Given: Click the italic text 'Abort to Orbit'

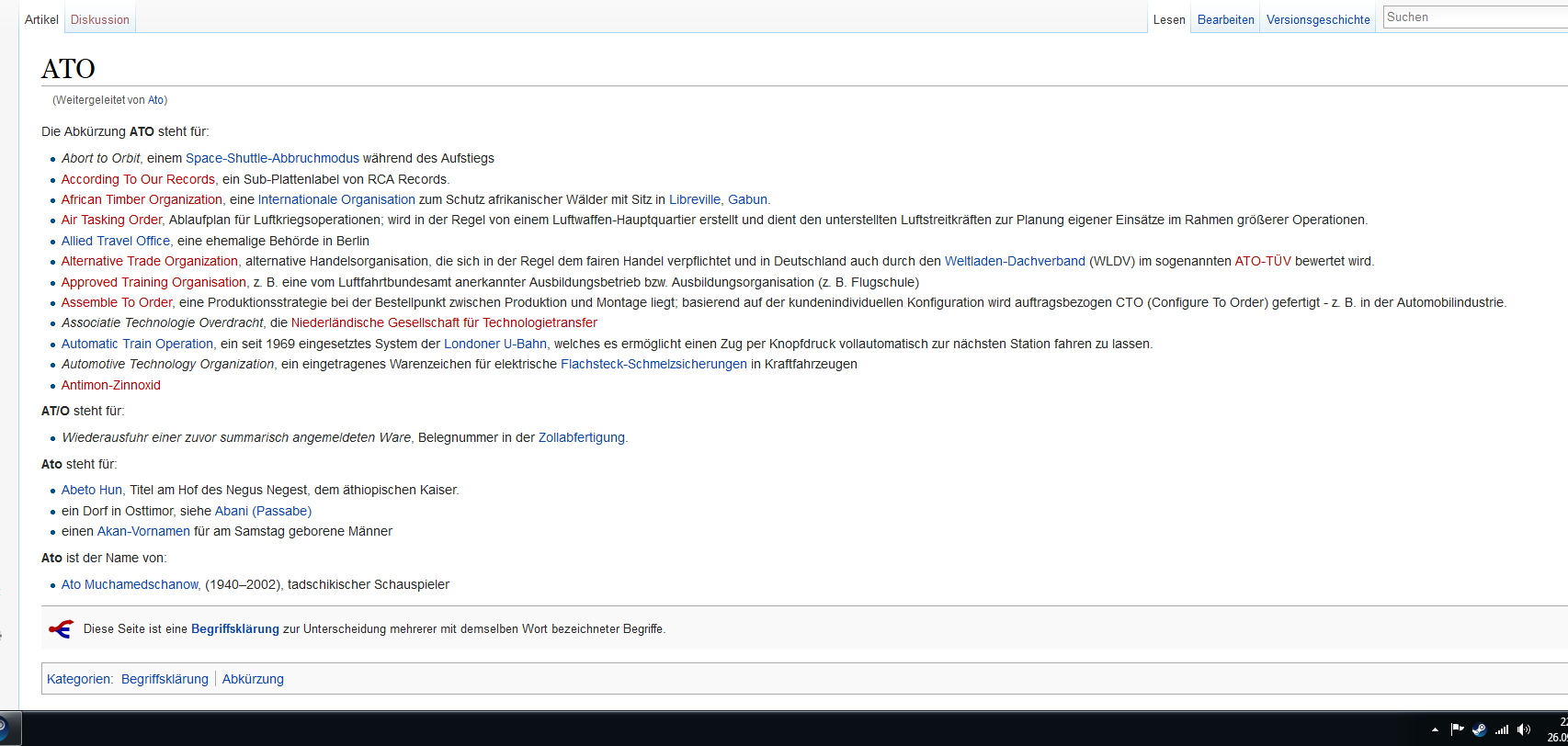Looking at the screenshot, I should (101, 158).
